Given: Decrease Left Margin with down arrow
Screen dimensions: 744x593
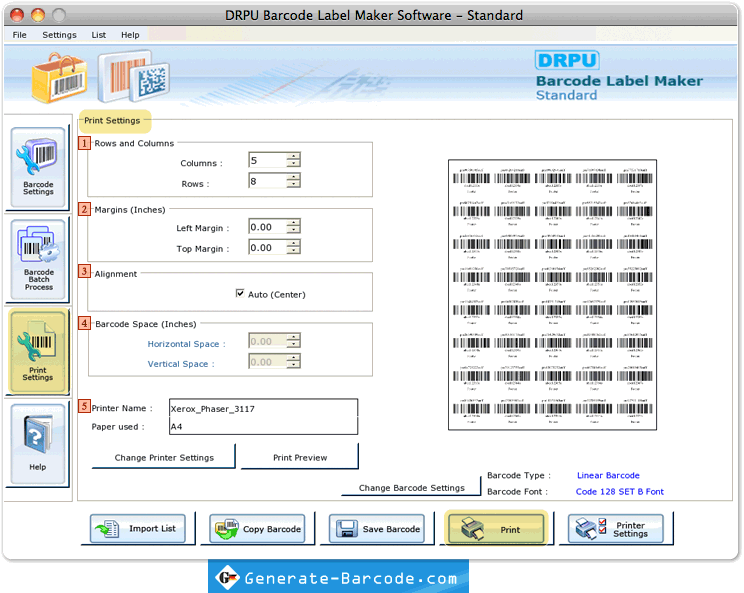Looking at the screenshot, I should [x=294, y=230].
